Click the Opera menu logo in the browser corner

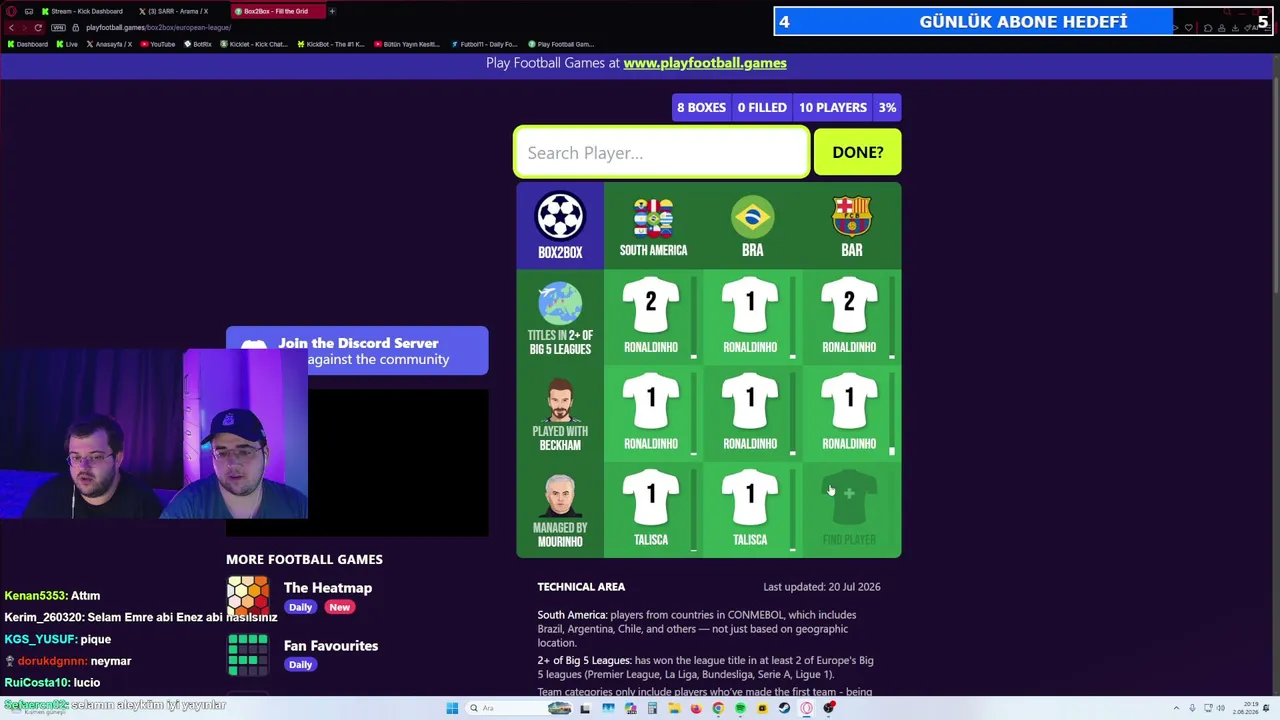10,11
